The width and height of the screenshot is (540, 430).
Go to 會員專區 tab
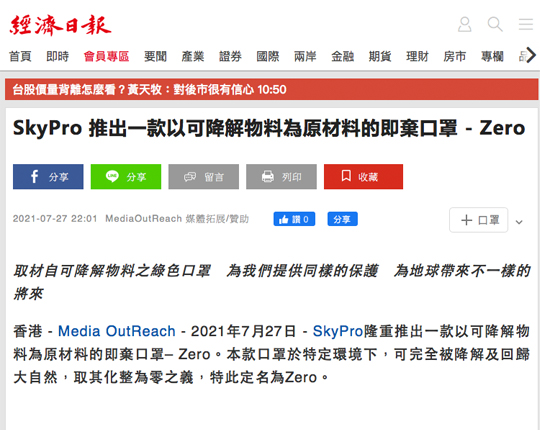(x=106, y=56)
